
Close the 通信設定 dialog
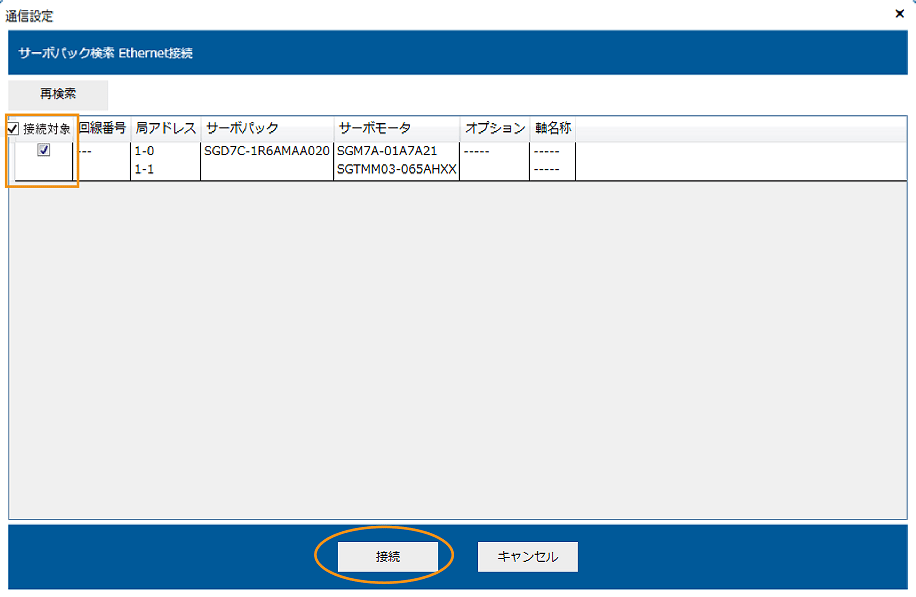pyautogui.click(x=899, y=14)
